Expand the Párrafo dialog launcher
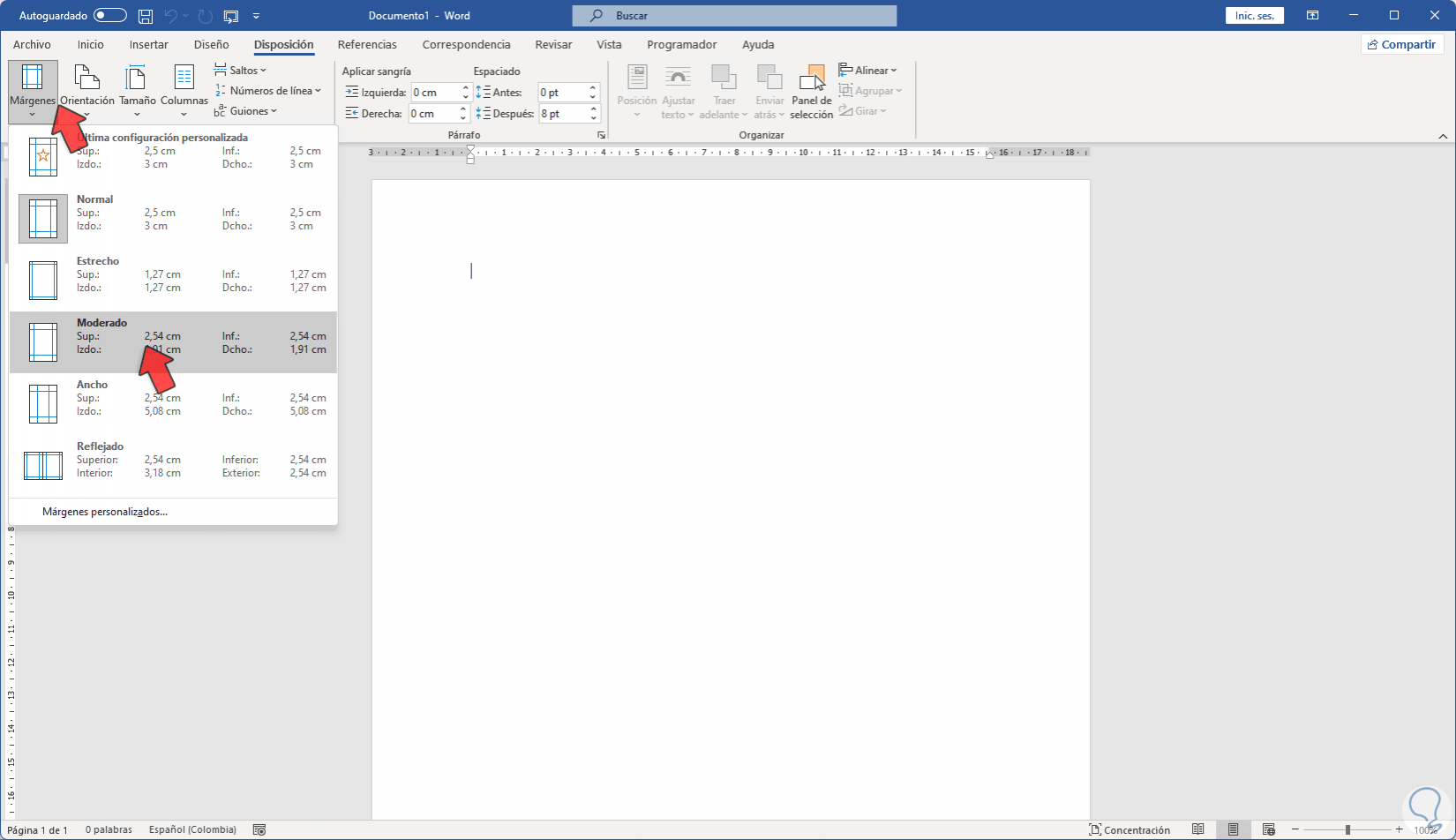 (x=602, y=134)
